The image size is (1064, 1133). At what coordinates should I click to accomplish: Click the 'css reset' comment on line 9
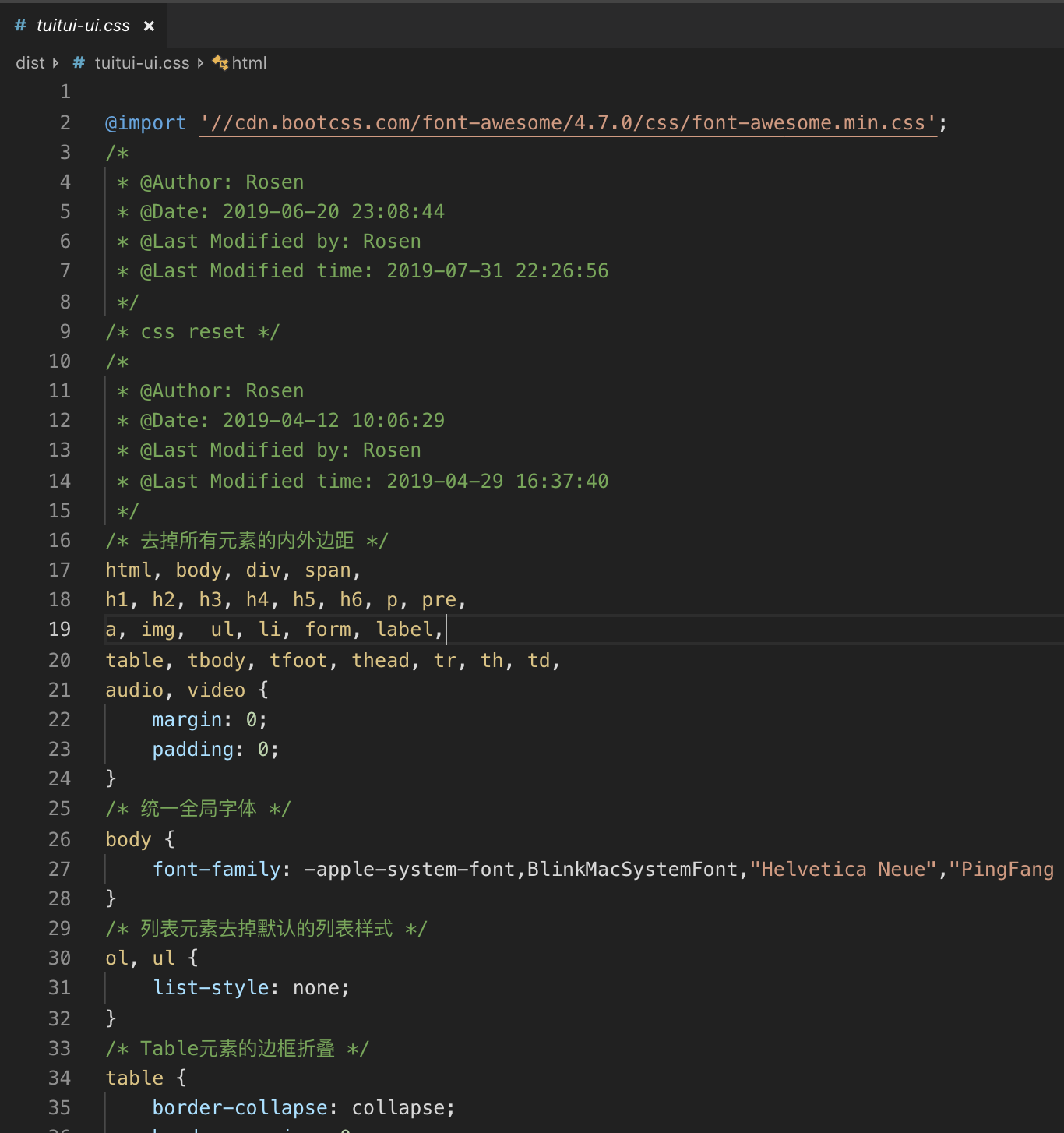pos(192,332)
